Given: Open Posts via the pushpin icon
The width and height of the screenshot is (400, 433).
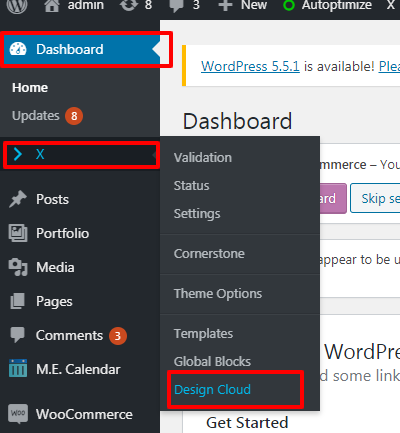Looking at the screenshot, I should [x=18, y=199].
